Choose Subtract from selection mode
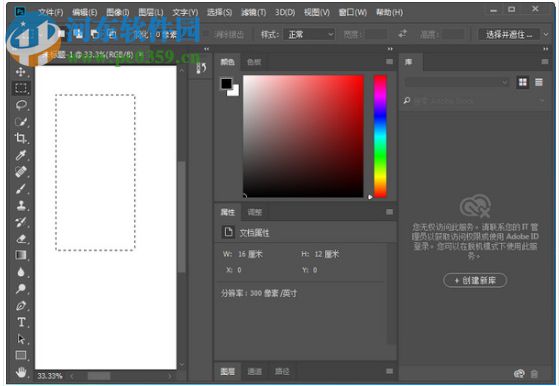559x386 pixels. [95, 34]
